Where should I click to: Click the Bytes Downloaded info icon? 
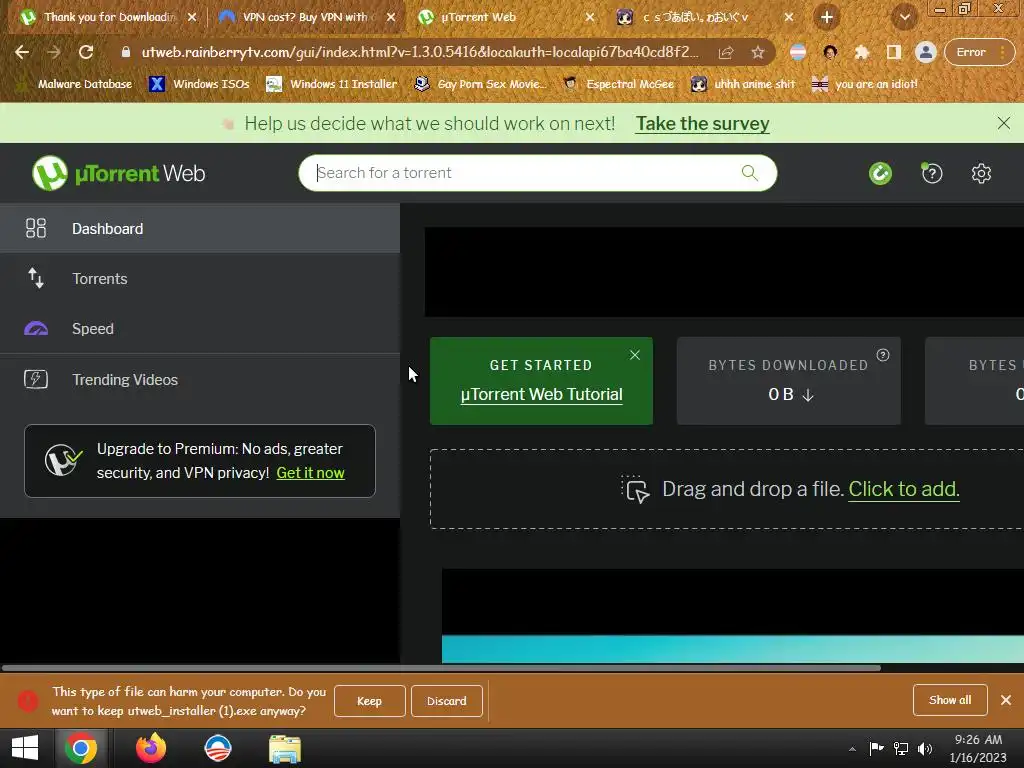coord(883,355)
